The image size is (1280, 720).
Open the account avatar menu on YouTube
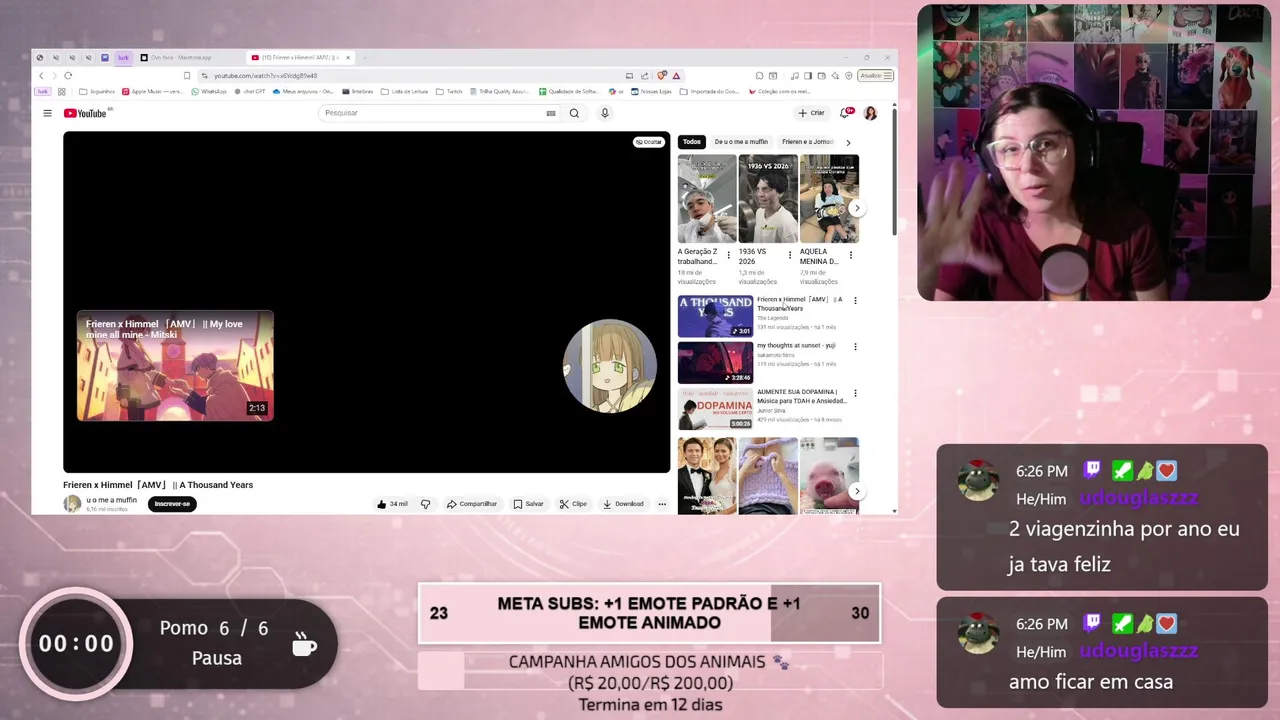point(870,113)
